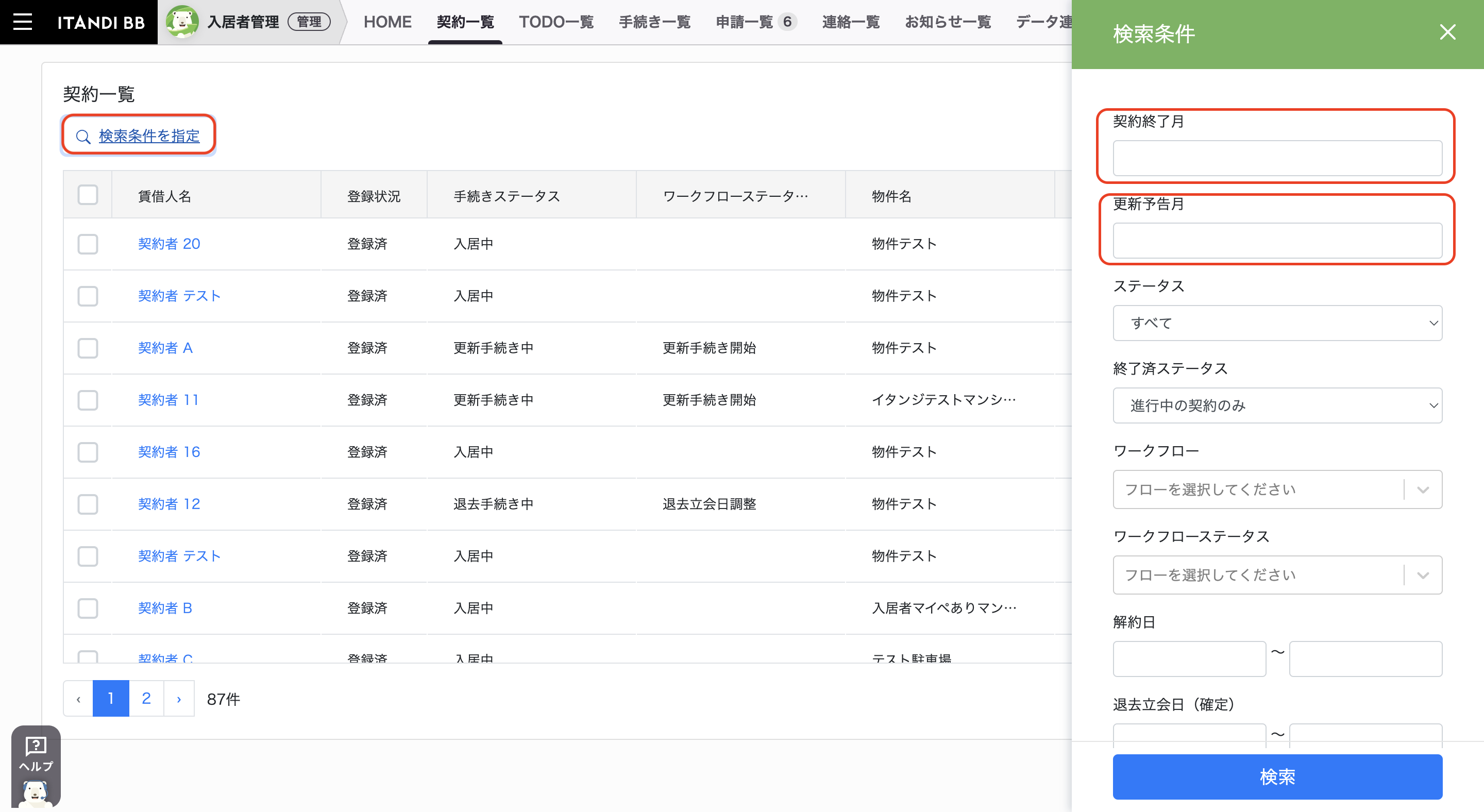Open the 契約者 12 contract link
This screenshot has width=1484, height=812.
(x=169, y=504)
